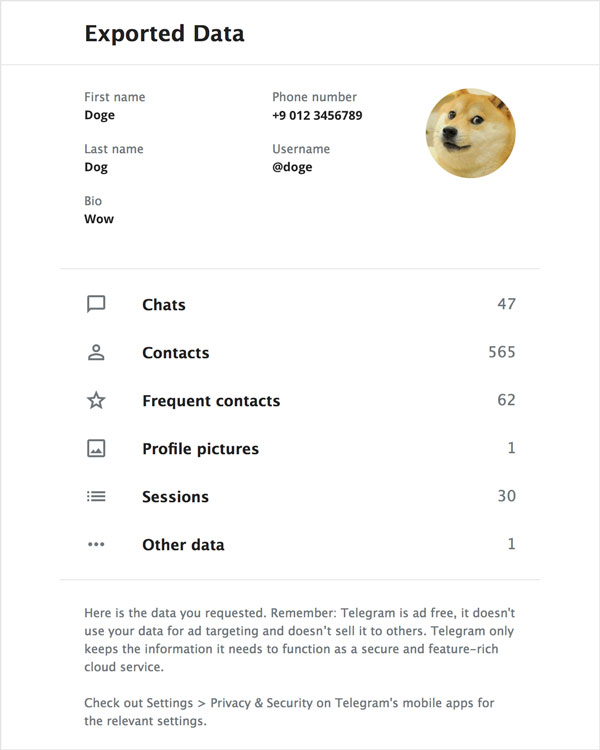Screen dimensions: 600x750
Task: Click the frequent contacts count 62
Action: (x=506, y=400)
